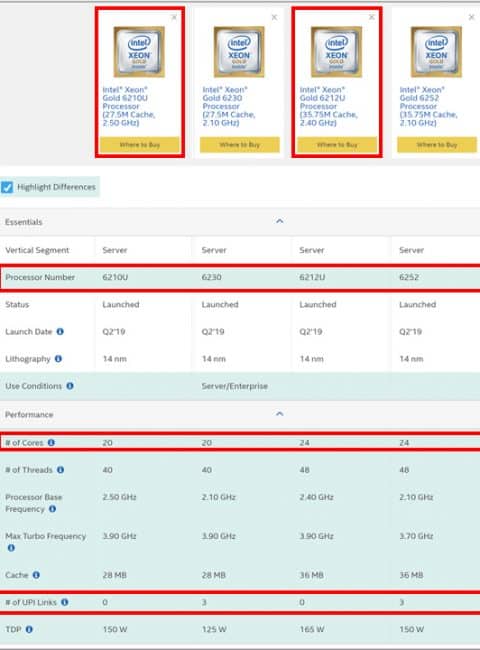Click the Server/Enterprise use conditions value
The image size is (480, 650).
pyautogui.click(x=235, y=386)
